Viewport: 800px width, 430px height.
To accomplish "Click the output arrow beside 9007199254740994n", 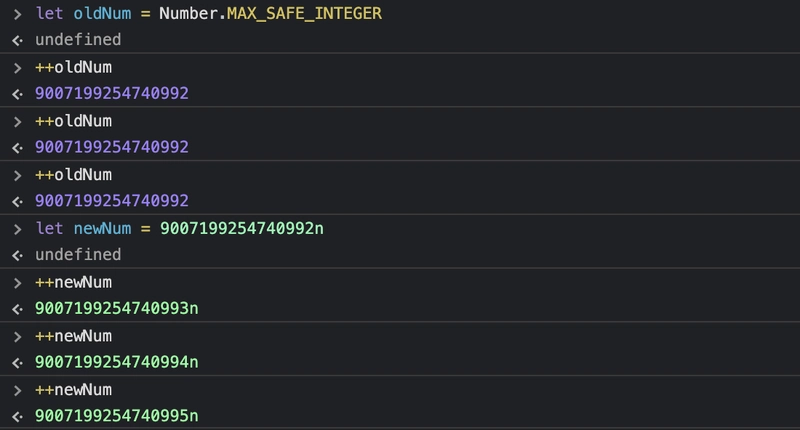I will (17, 363).
